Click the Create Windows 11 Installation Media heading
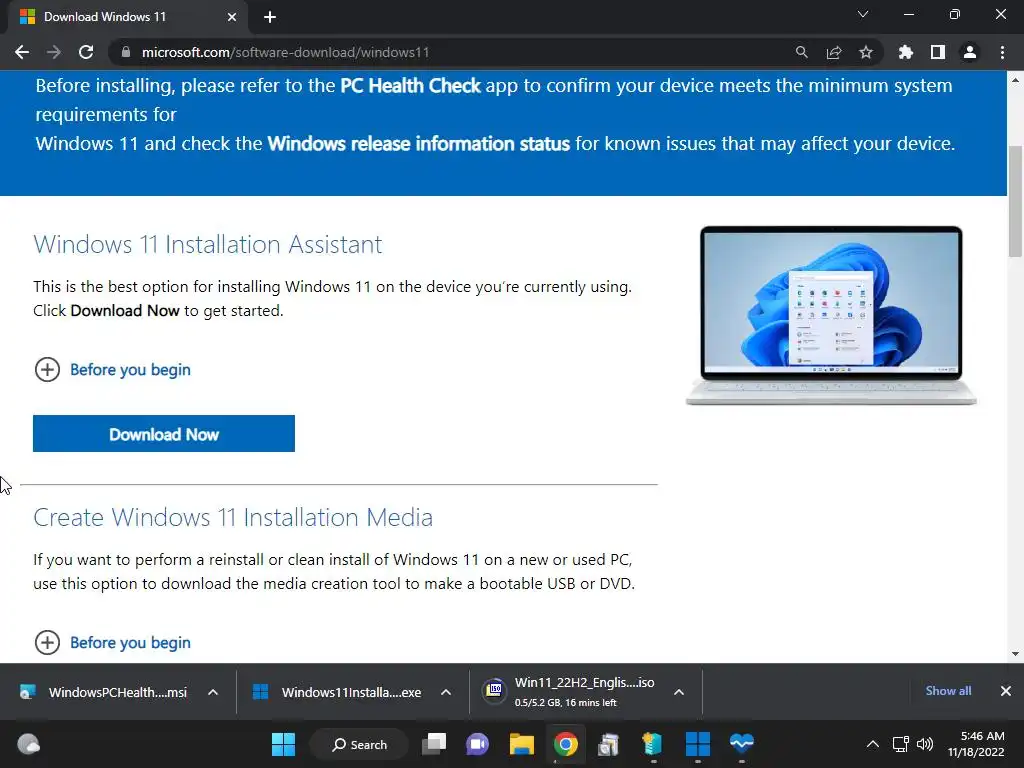The height and width of the screenshot is (768, 1024). 233,518
